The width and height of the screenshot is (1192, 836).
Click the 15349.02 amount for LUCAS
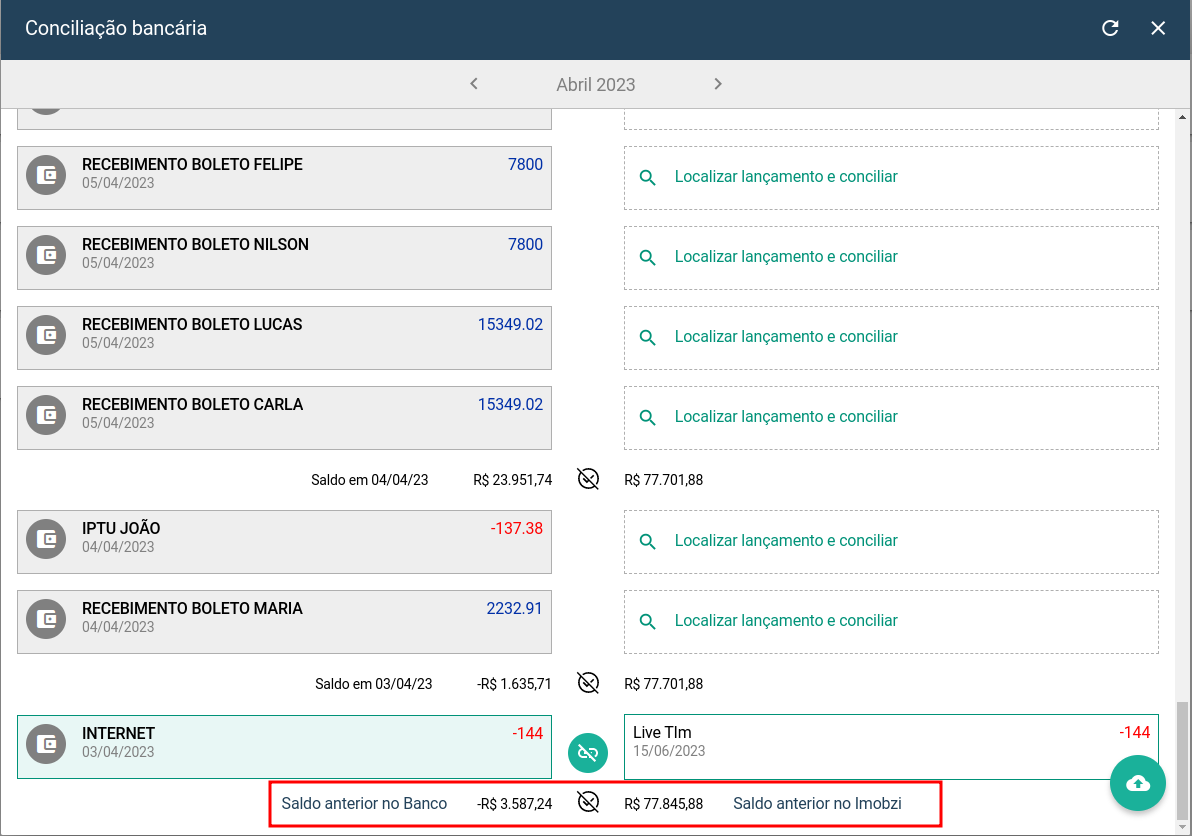click(x=510, y=325)
